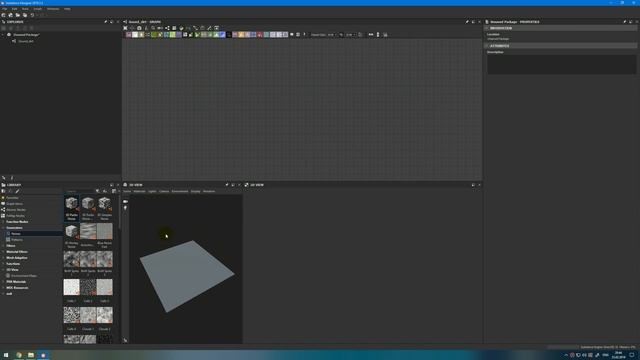Select Graph Items in the Library tree
The height and width of the screenshot is (360, 640).
14,204
